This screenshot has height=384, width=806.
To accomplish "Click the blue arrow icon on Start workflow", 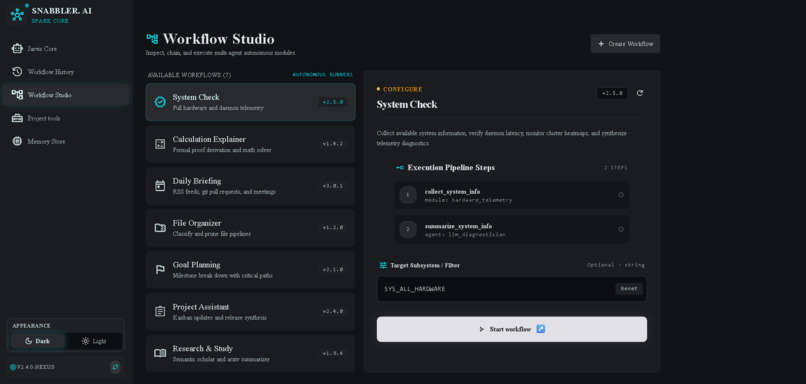I will coord(541,329).
